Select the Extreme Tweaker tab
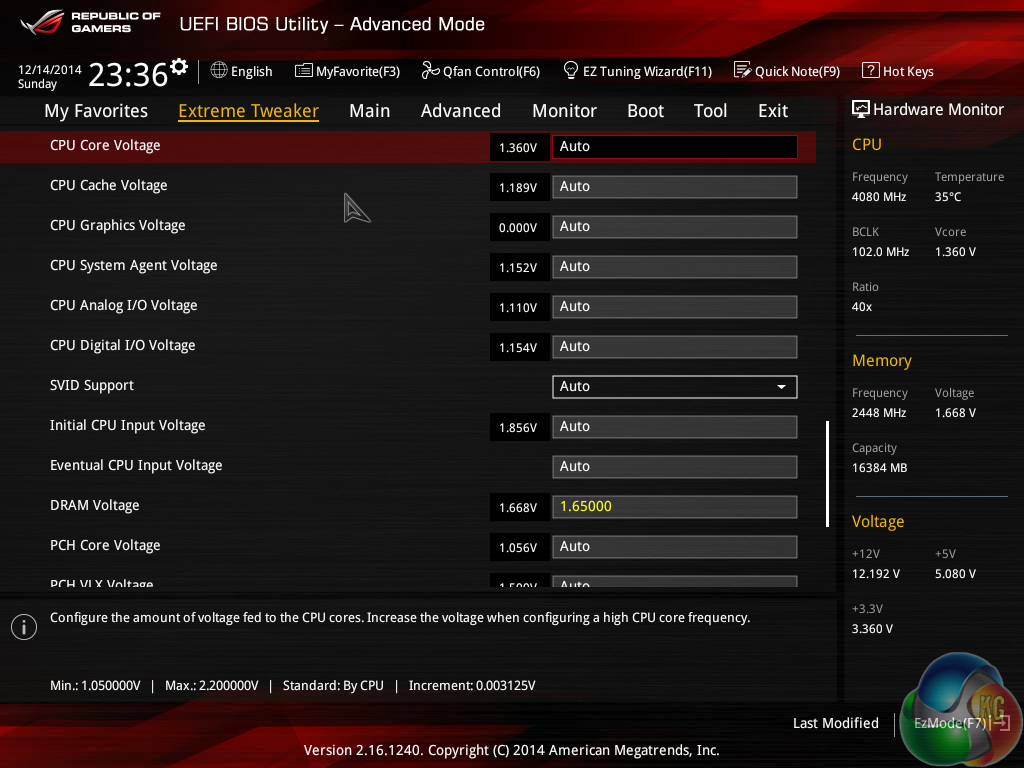Screen dimensions: 1024x768 pyautogui.click(x=248, y=111)
